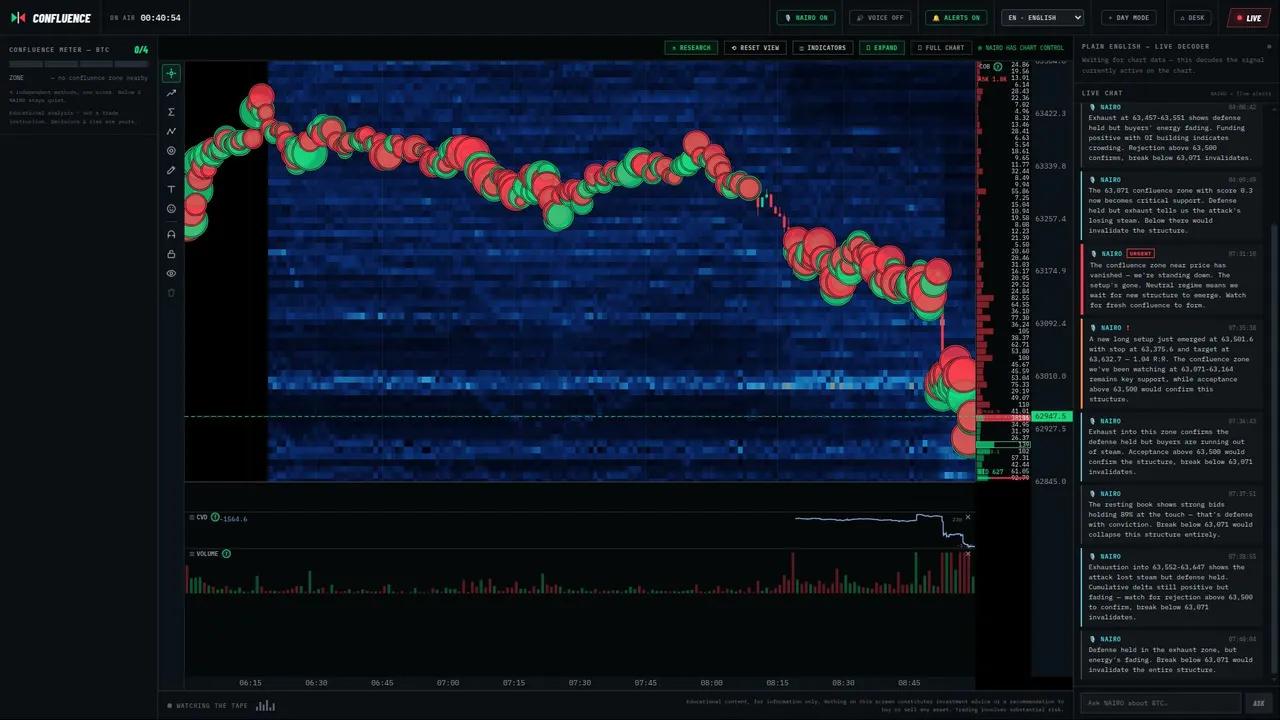Click the grip icon left of CVD
This screenshot has width=1280, height=720.
(x=191, y=517)
